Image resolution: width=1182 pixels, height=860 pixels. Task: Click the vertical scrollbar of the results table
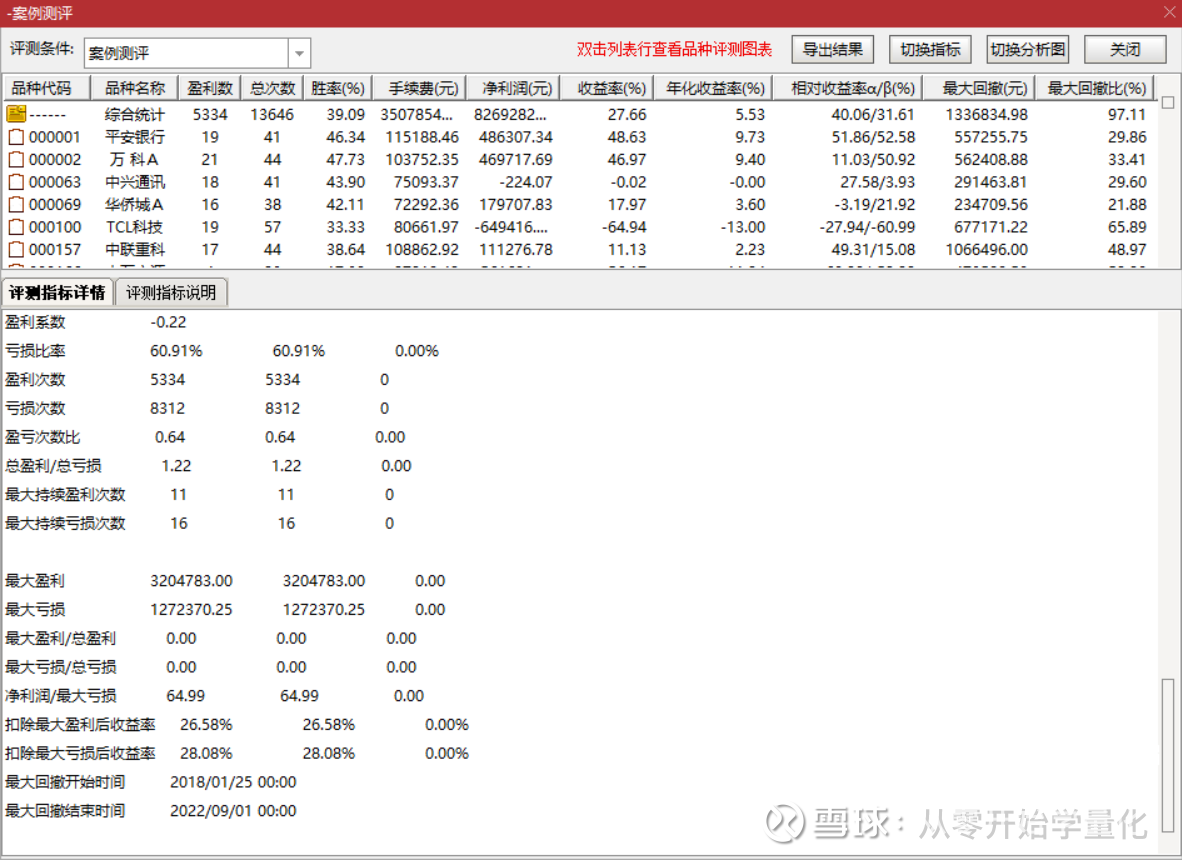[1170, 180]
